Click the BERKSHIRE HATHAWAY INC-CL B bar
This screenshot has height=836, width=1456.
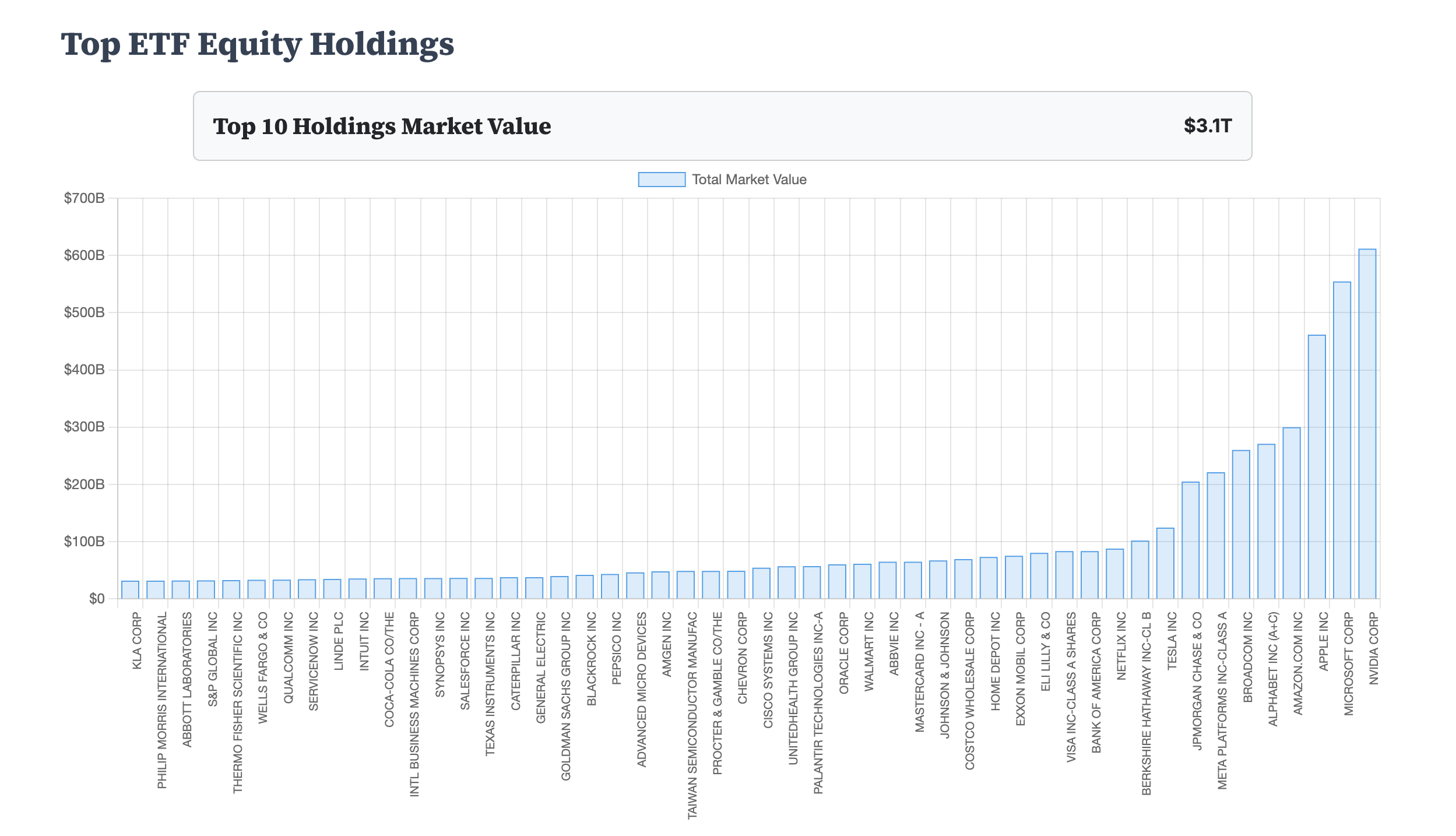tap(1140, 570)
